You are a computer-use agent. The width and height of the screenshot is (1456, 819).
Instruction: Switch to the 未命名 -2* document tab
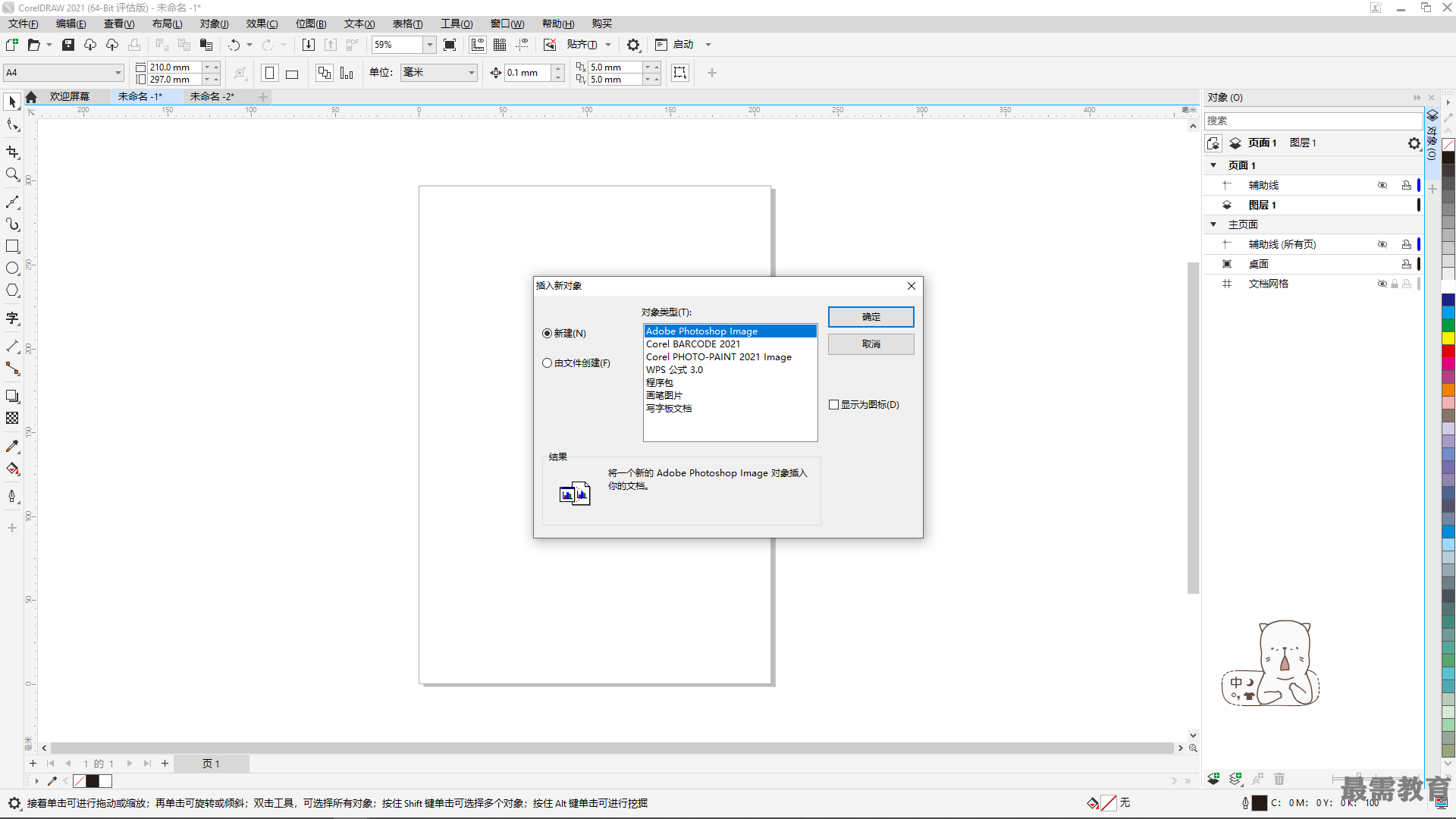212,96
